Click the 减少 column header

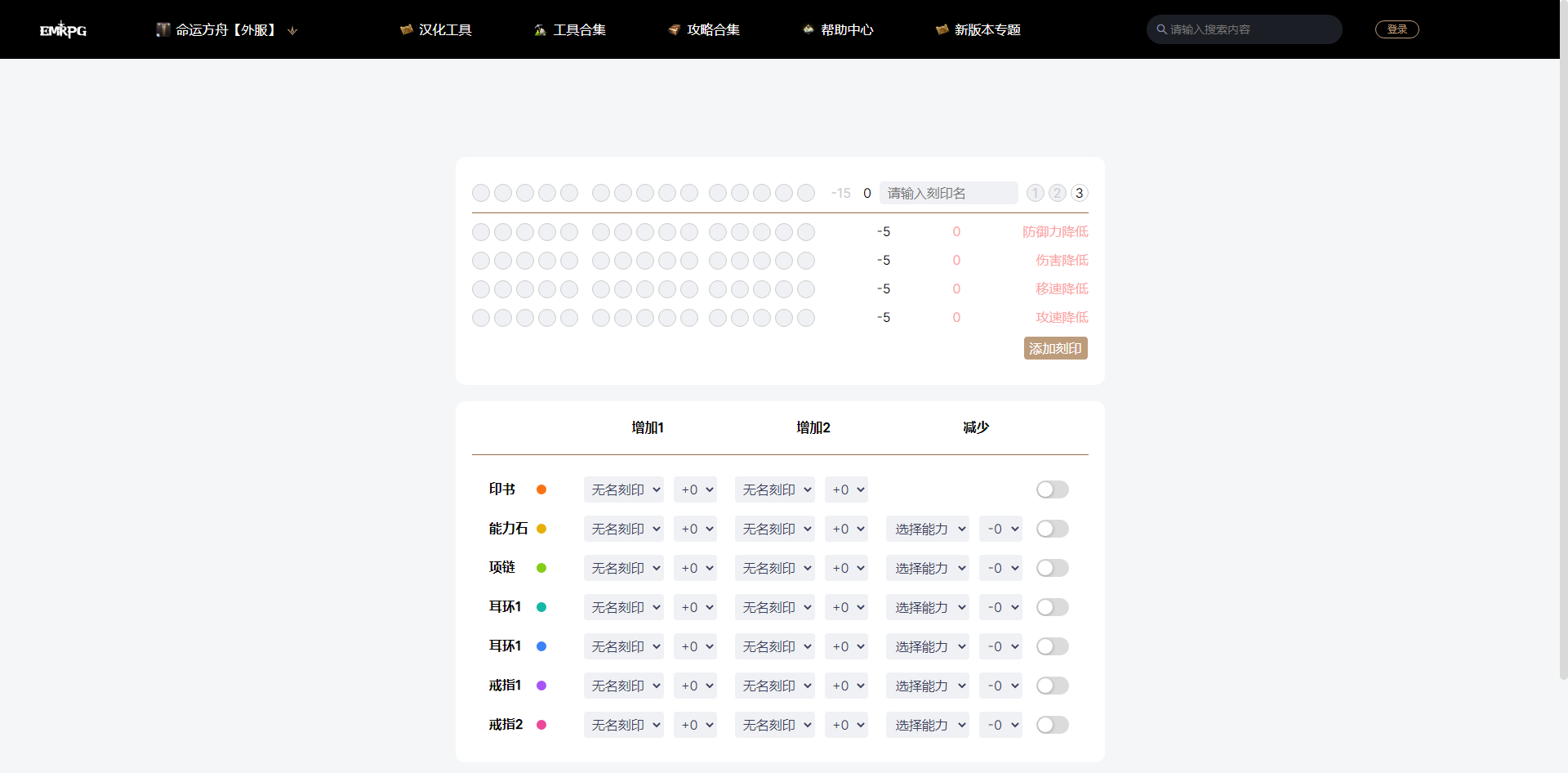coord(976,427)
